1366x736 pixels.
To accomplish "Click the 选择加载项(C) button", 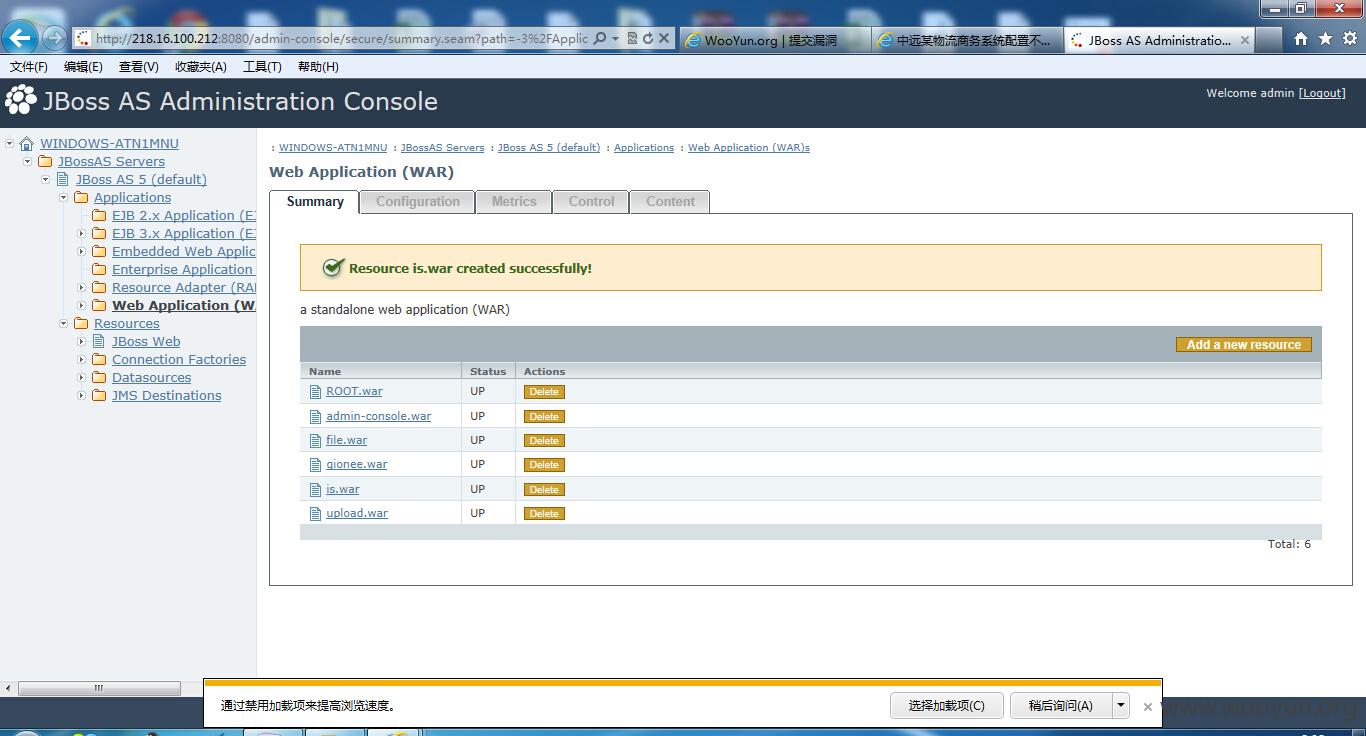I will (947, 705).
